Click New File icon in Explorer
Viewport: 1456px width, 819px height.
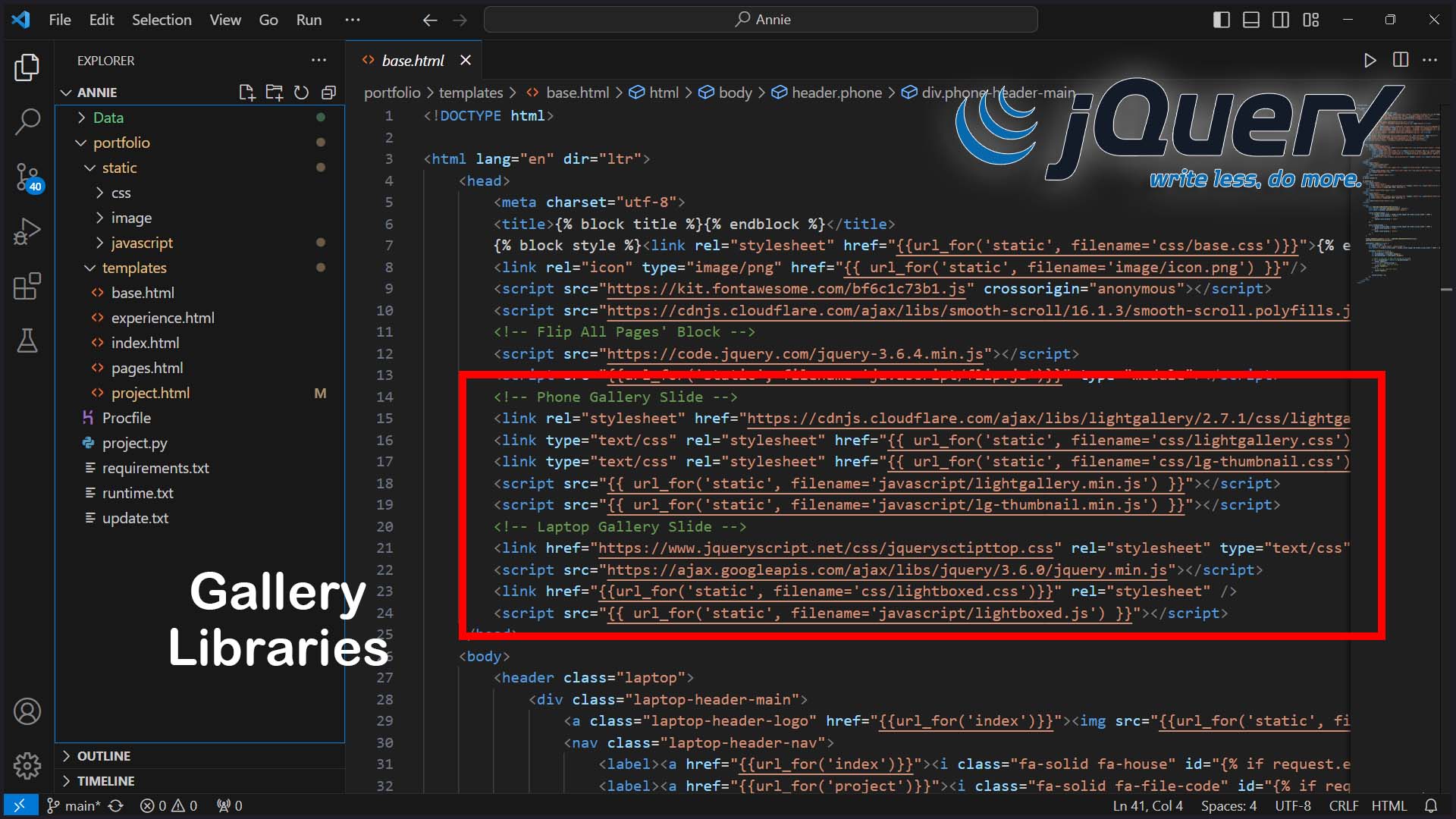(246, 93)
